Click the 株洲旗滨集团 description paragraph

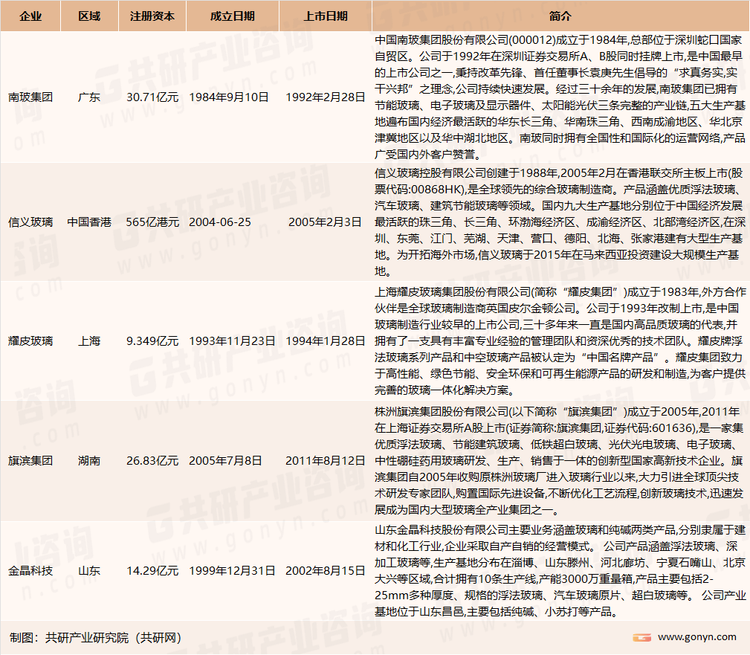tap(560, 461)
